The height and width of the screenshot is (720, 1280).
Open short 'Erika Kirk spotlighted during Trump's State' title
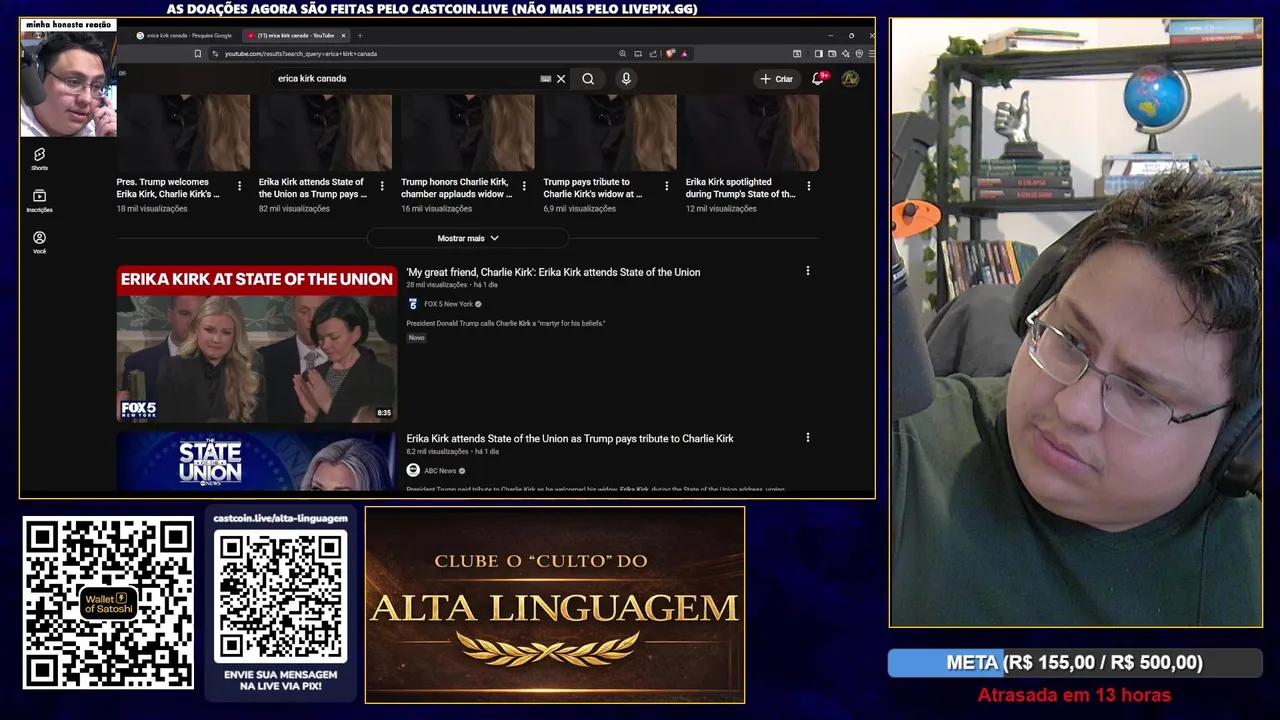tap(740, 188)
